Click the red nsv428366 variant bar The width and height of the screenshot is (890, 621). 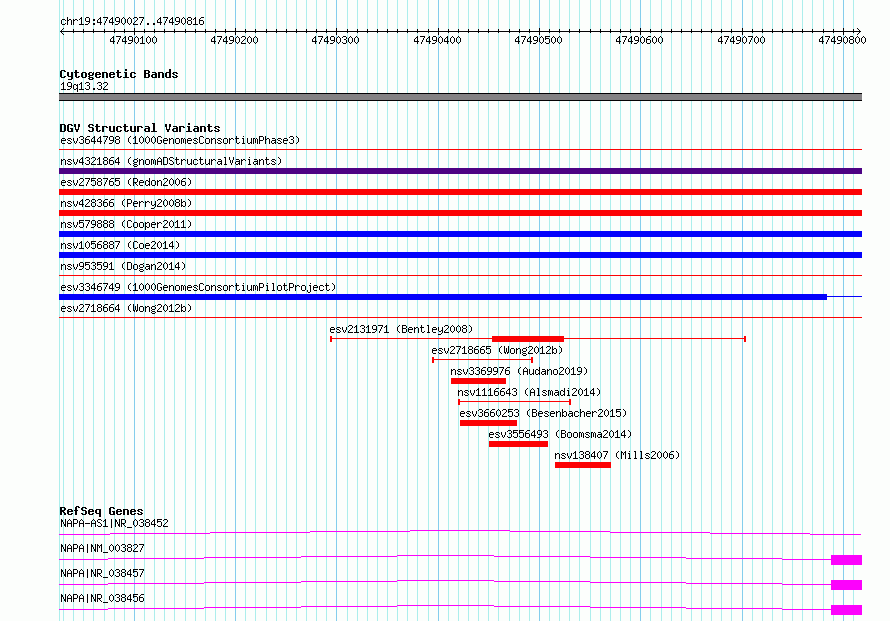tap(460, 213)
